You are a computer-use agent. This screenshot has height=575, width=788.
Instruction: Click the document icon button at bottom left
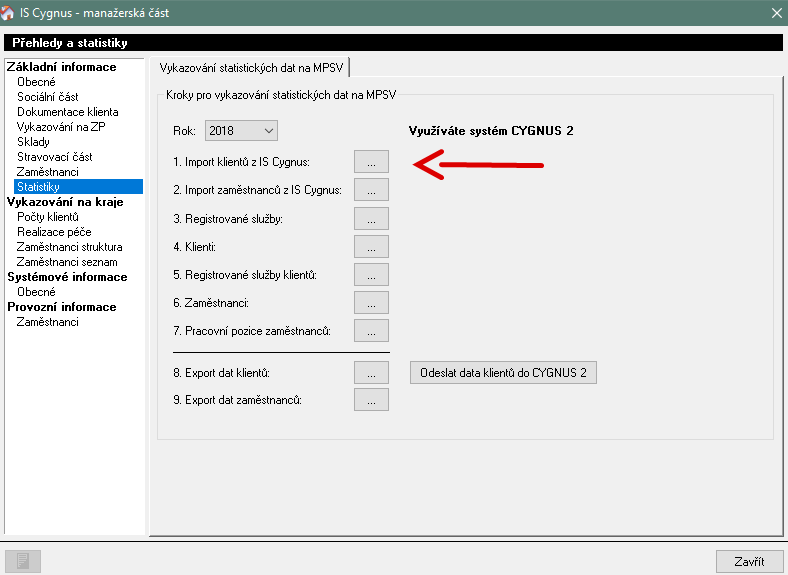(x=23, y=560)
